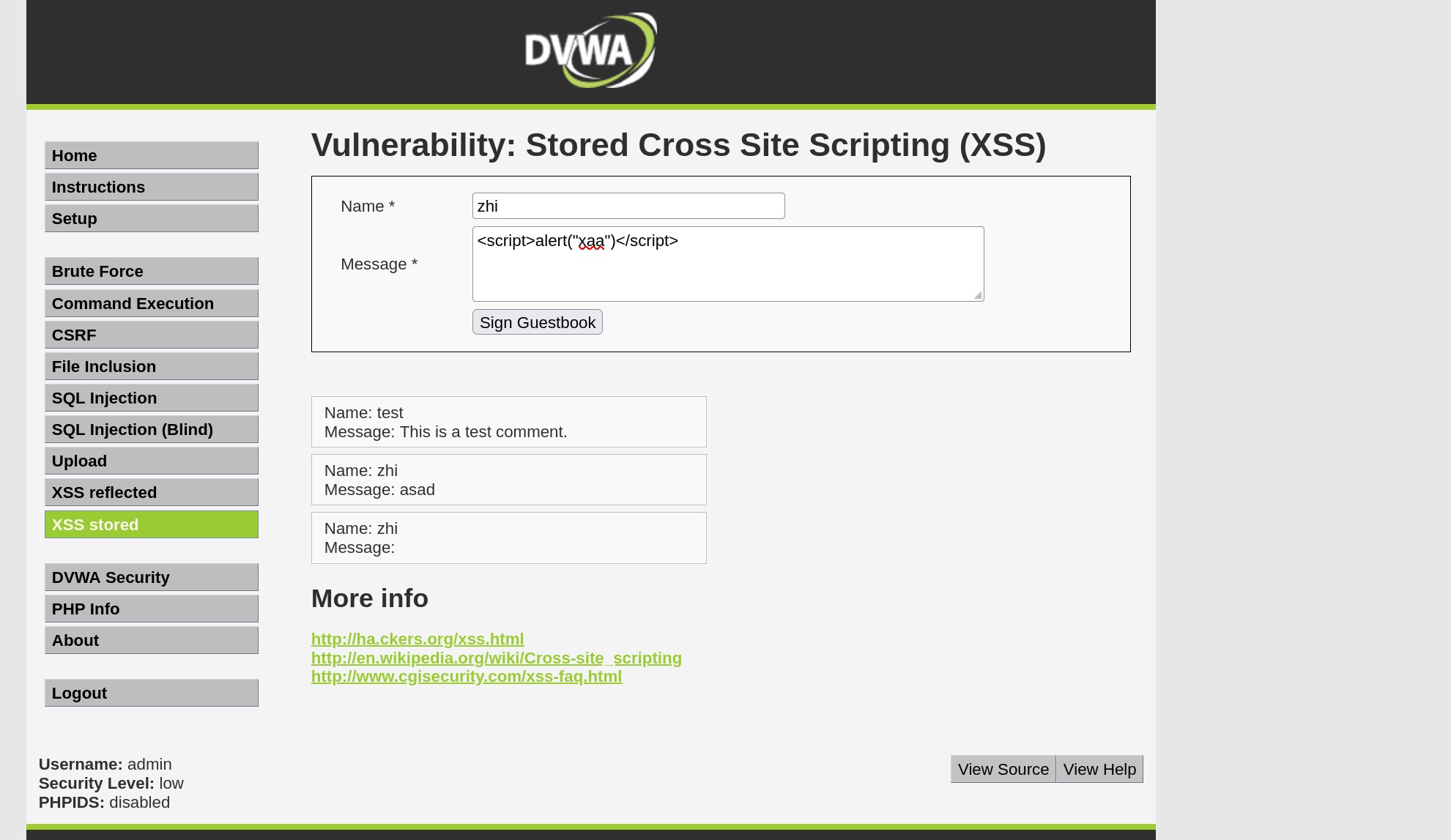Navigate to the CSRF page
Screen dimensions: 1451x840
click(x=151, y=335)
